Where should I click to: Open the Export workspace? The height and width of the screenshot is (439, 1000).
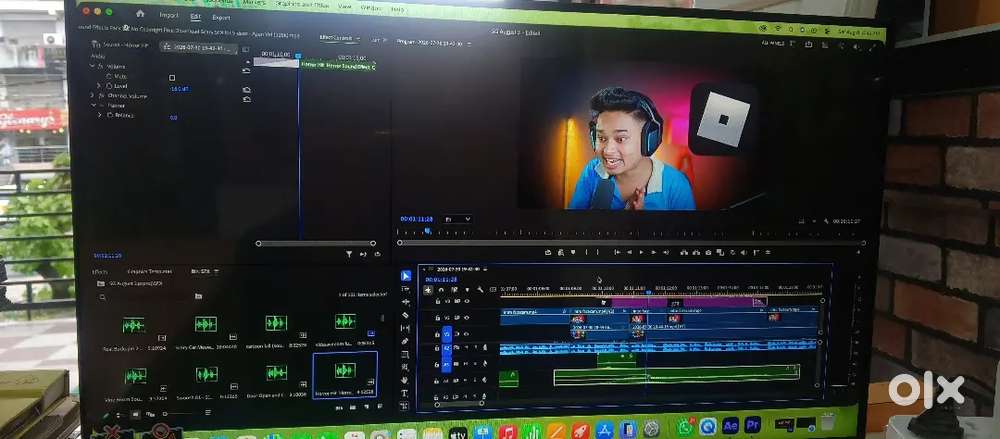click(221, 17)
